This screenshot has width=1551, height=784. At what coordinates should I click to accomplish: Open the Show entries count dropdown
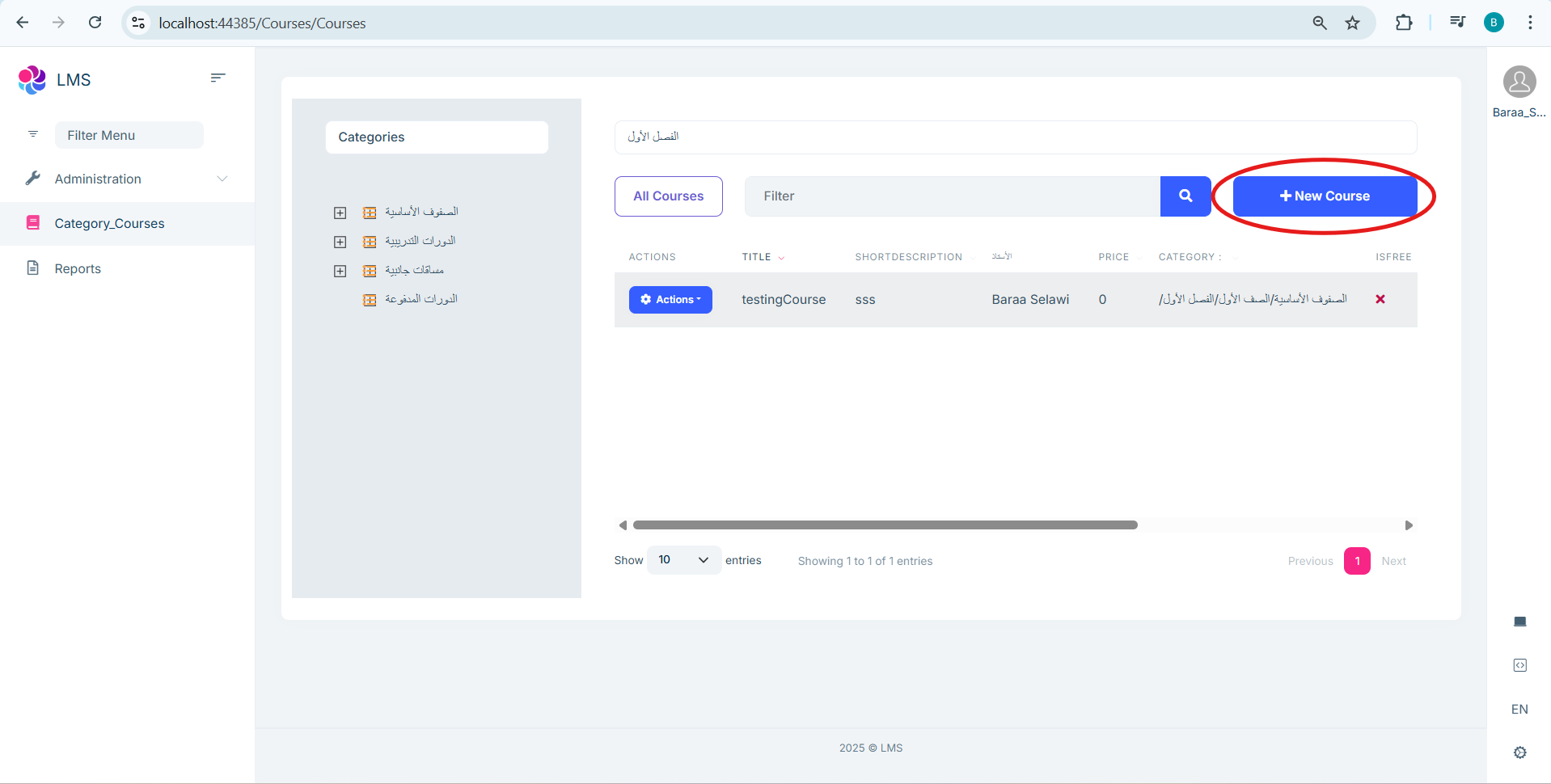[684, 560]
